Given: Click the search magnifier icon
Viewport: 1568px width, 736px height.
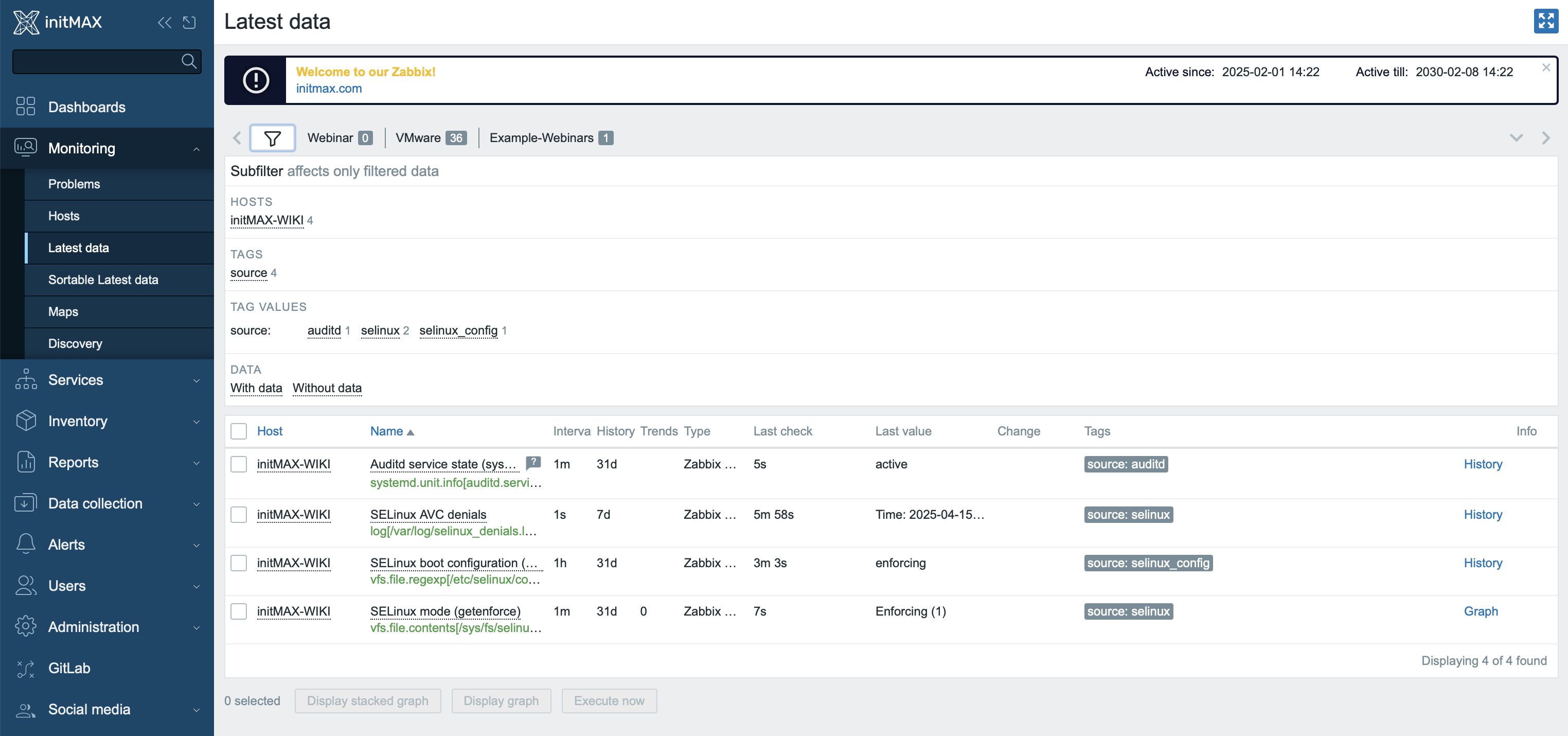Looking at the screenshot, I should tap(189, 61).
